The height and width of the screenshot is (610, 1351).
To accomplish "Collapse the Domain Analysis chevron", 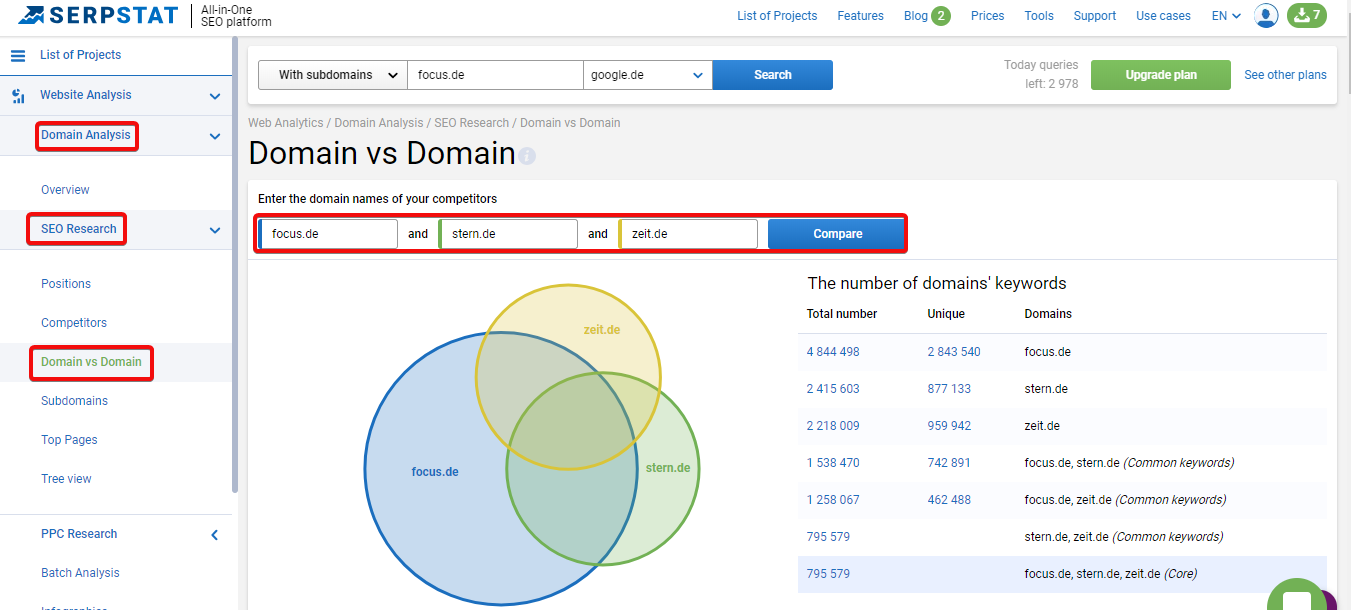I will tap(214, 136).
